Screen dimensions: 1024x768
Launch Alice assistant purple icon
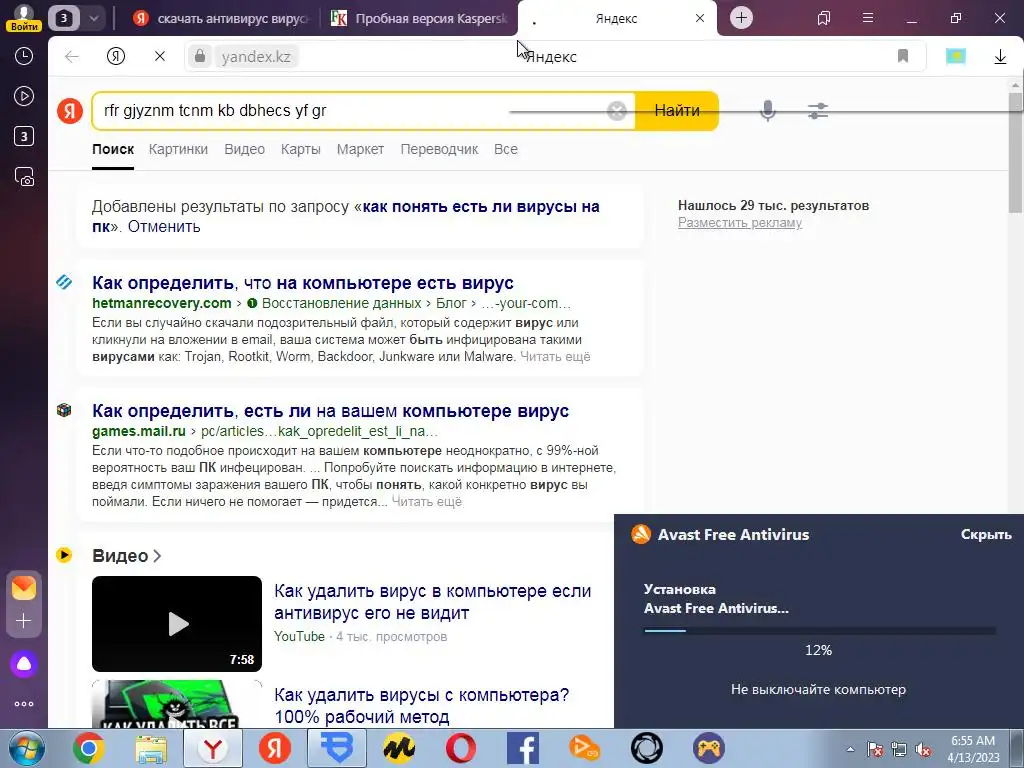pyautogui.click(x=24, y=664)
